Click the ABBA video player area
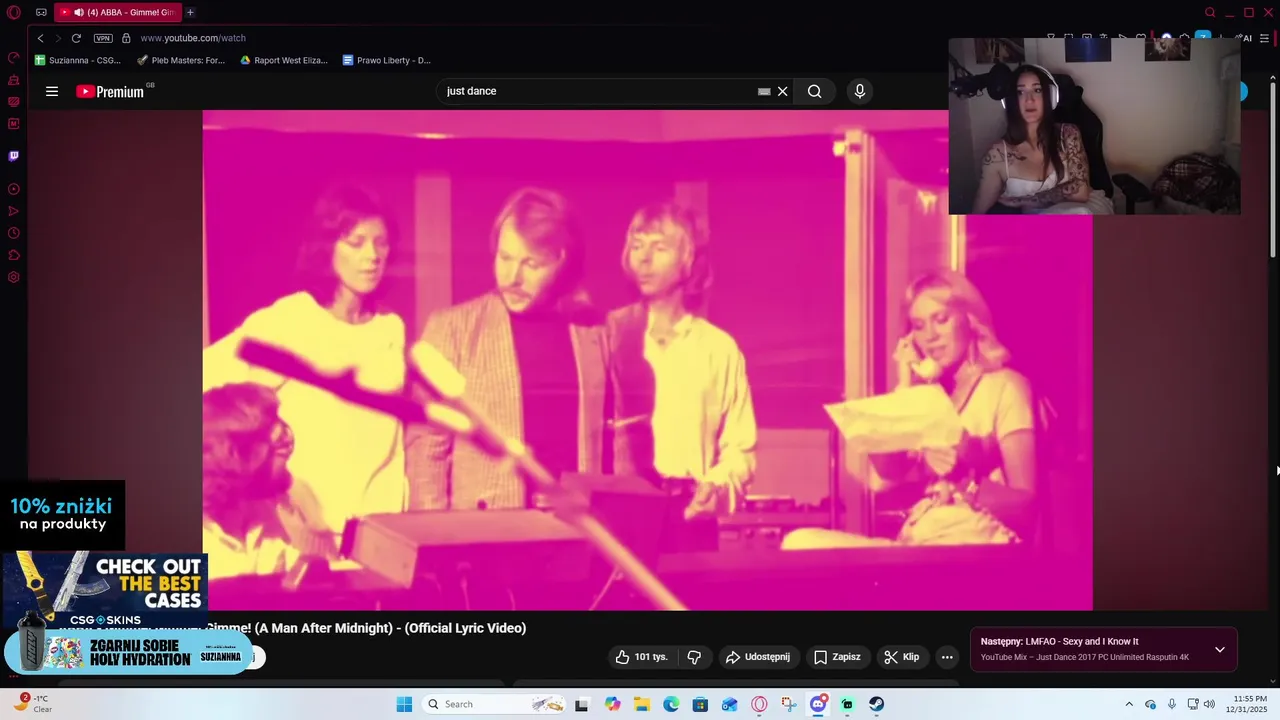This screenshot has height=720, width=1280. pos(647,360)
